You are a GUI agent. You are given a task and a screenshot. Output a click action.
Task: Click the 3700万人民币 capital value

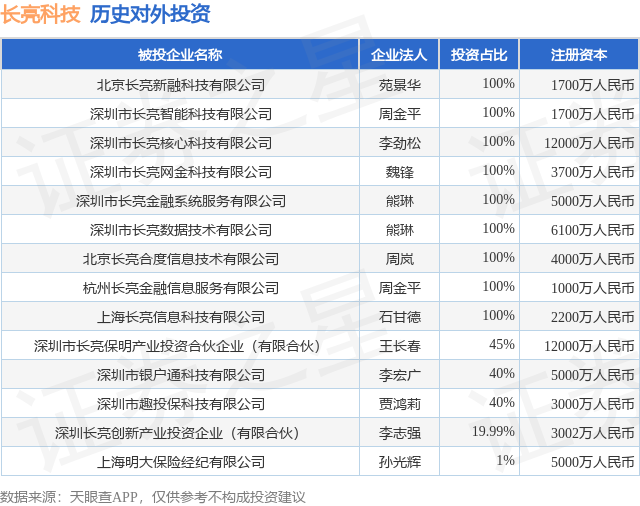[592, 172]
